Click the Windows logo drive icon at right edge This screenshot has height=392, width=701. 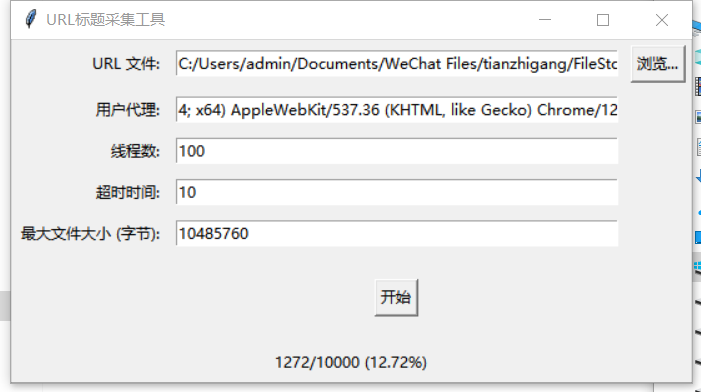coord(697,267)
